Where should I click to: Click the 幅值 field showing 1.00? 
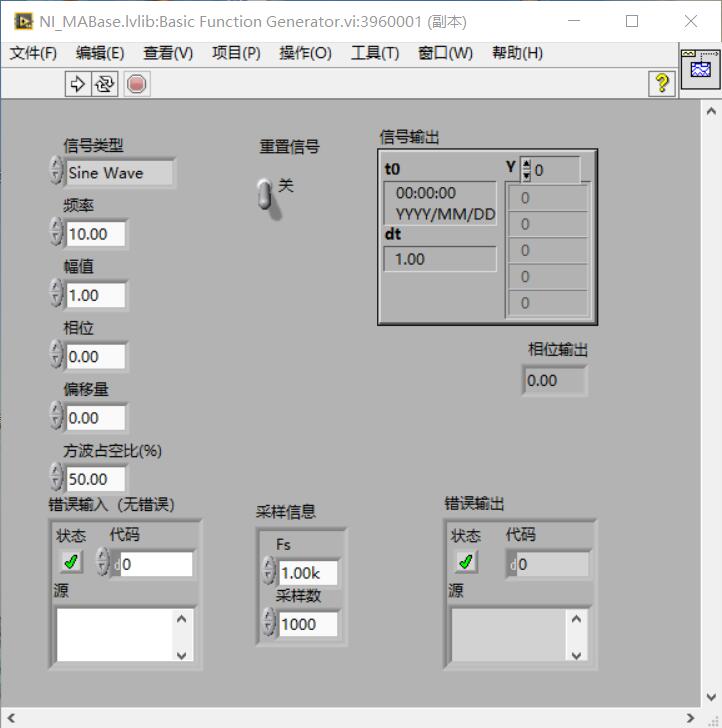pos(96,295)
